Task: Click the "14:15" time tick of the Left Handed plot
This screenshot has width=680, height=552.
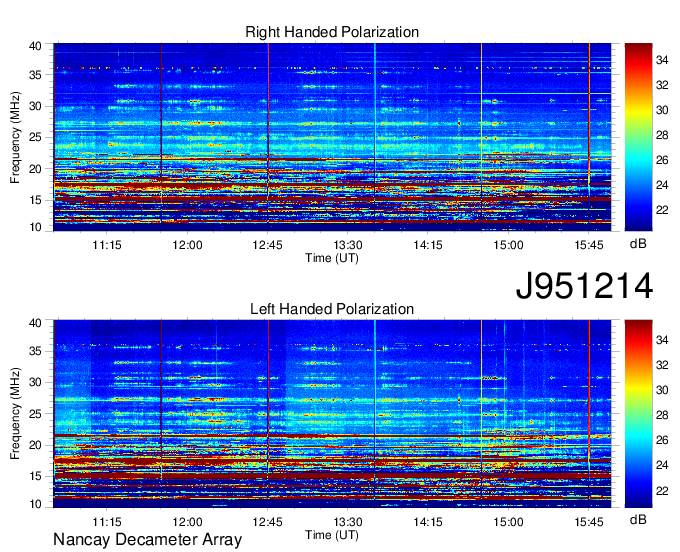Action: [428, 522]
